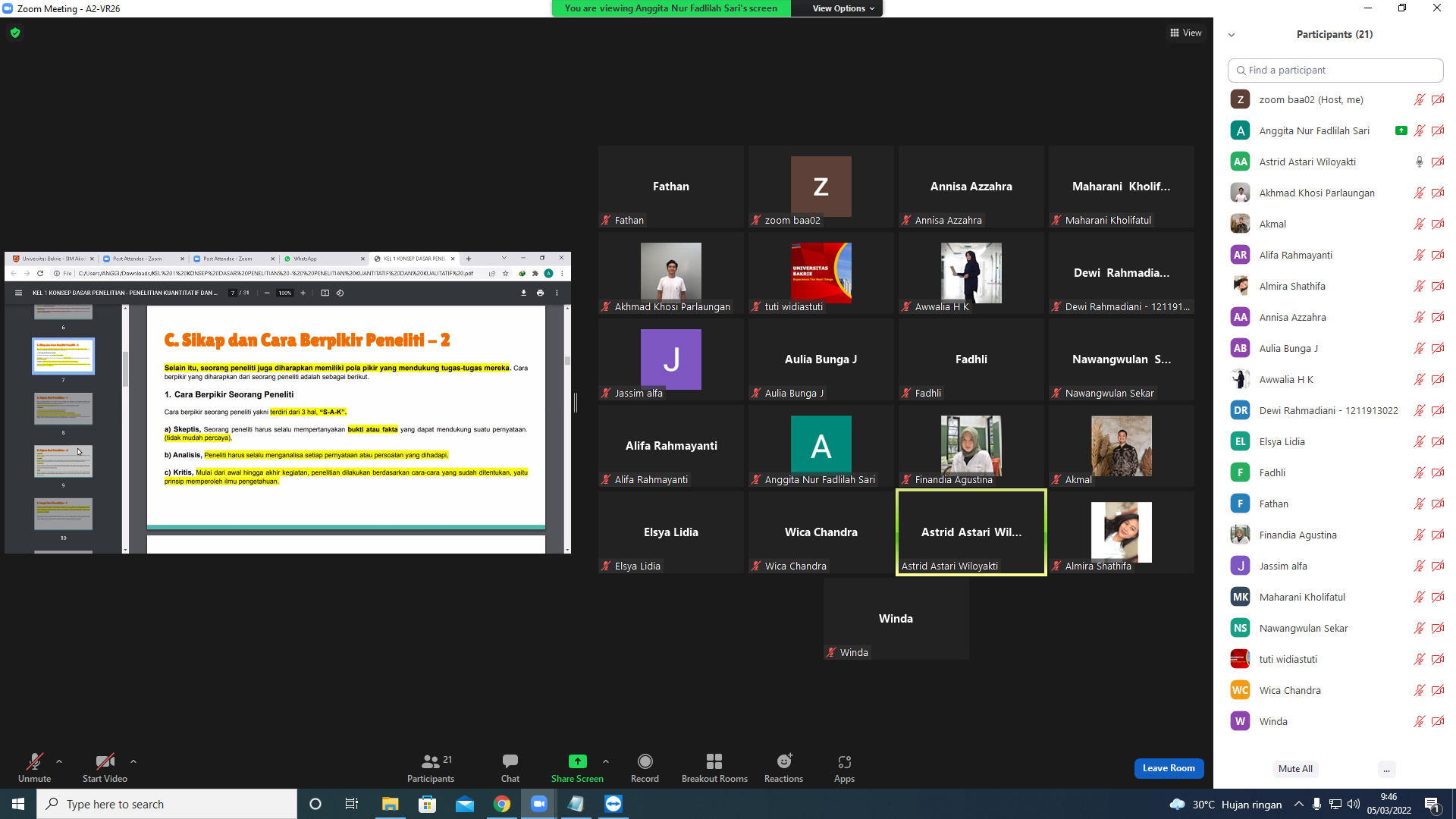Viewport: 1456px width, 819px height.
Task: Open Zoom Apps
Action: [x=844, y=767]
